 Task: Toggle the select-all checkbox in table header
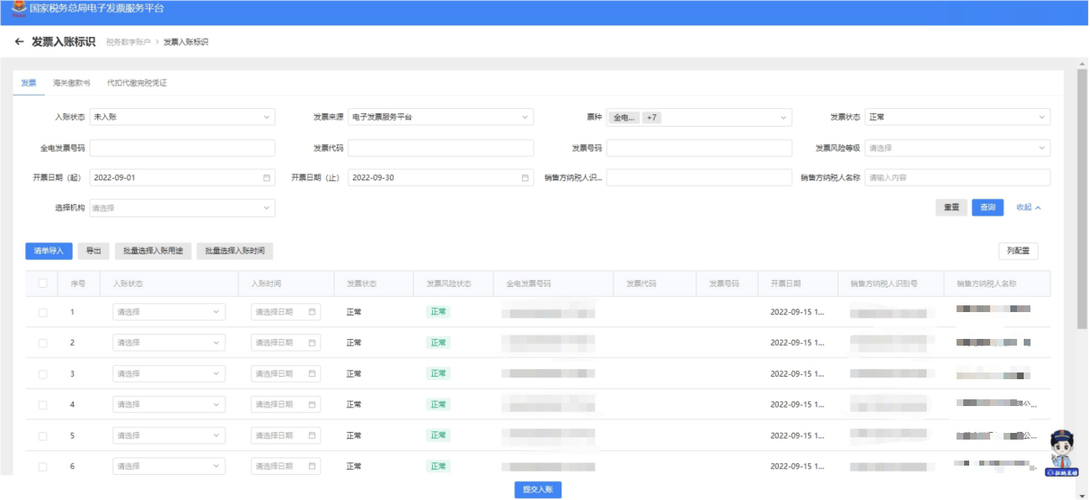click(x=43, y=284)
